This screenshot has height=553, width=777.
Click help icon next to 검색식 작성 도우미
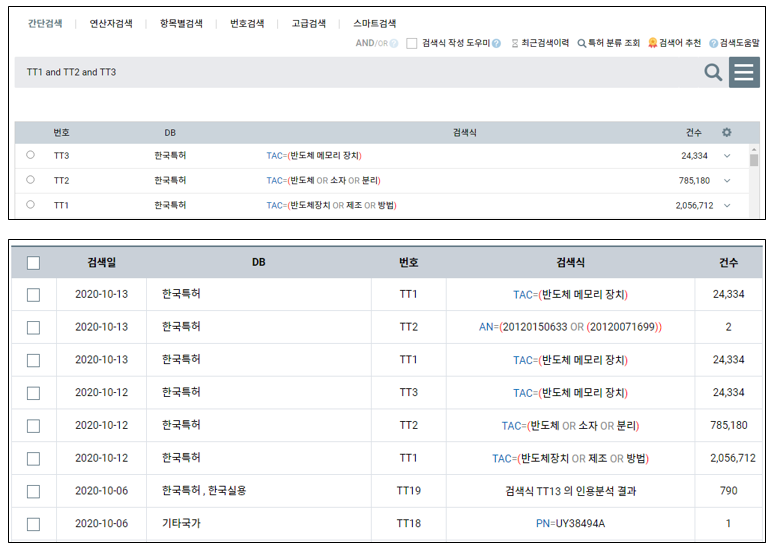coord(496,43)
